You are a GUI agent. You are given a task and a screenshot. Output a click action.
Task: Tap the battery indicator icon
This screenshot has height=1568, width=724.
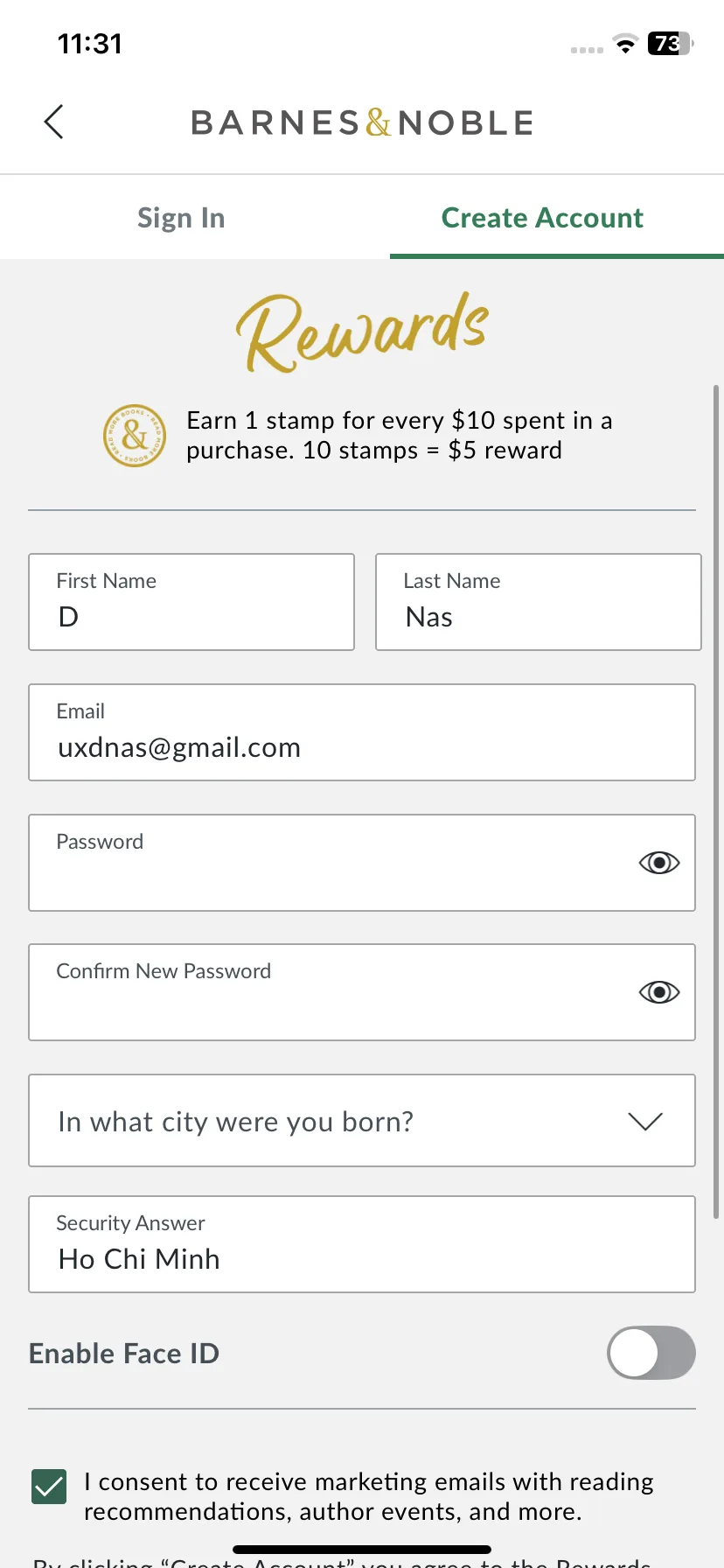pyautogui.click(x=670, y=44)
